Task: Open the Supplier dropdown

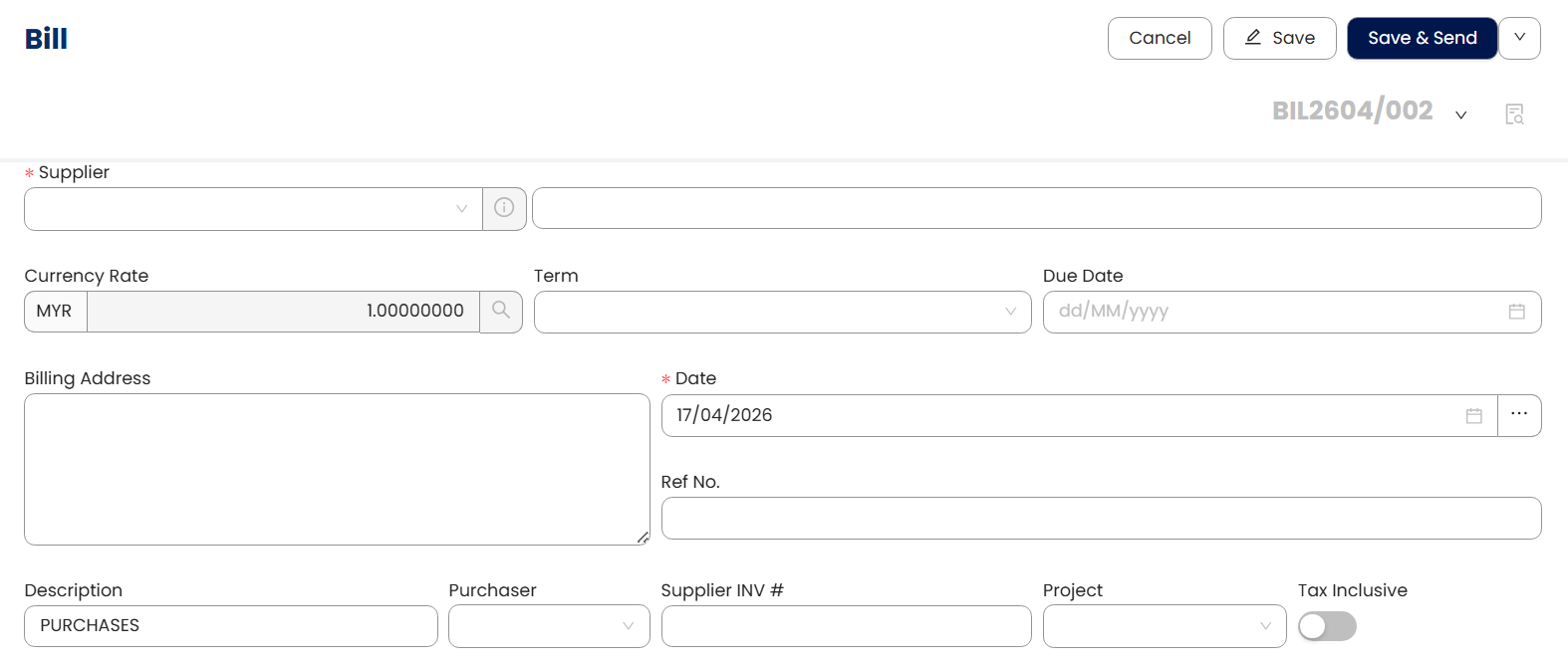Action: pos(253,209)
